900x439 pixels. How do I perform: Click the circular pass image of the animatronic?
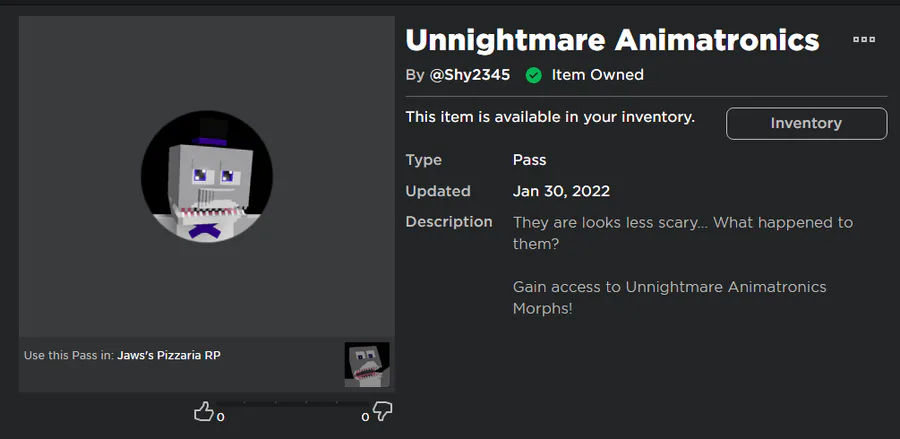click(x=207, y=176)
